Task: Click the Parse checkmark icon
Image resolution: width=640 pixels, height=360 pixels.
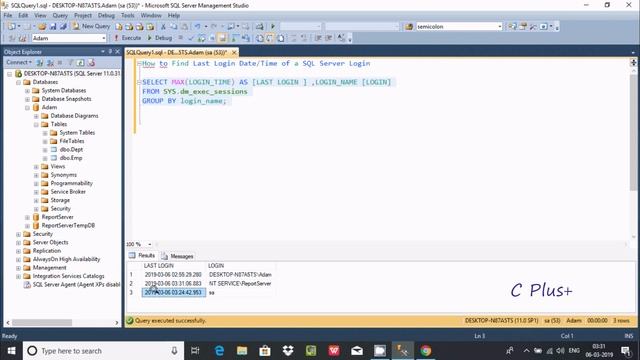Action: 191,38
